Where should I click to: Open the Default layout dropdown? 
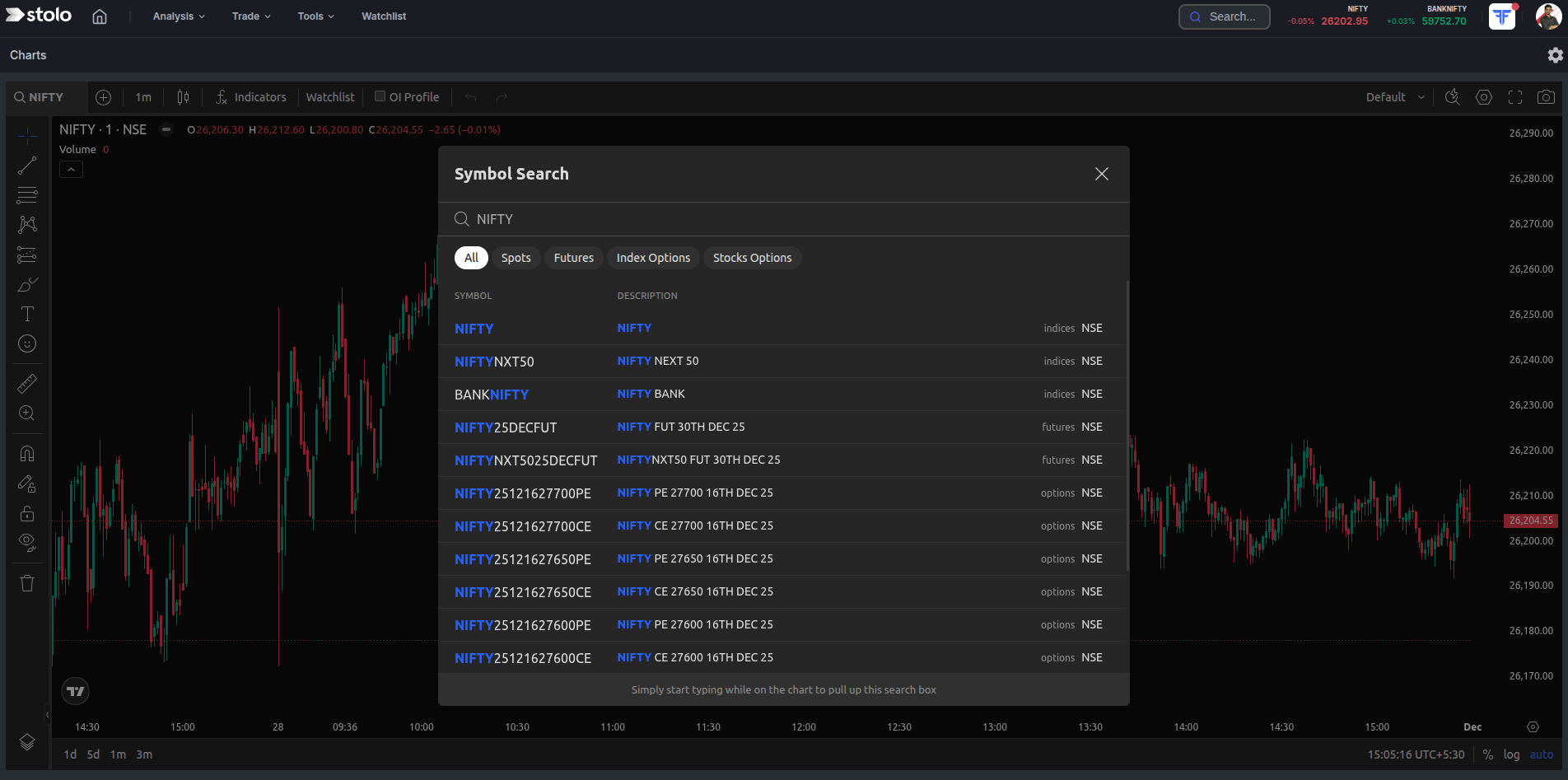tap(1392, 96)
